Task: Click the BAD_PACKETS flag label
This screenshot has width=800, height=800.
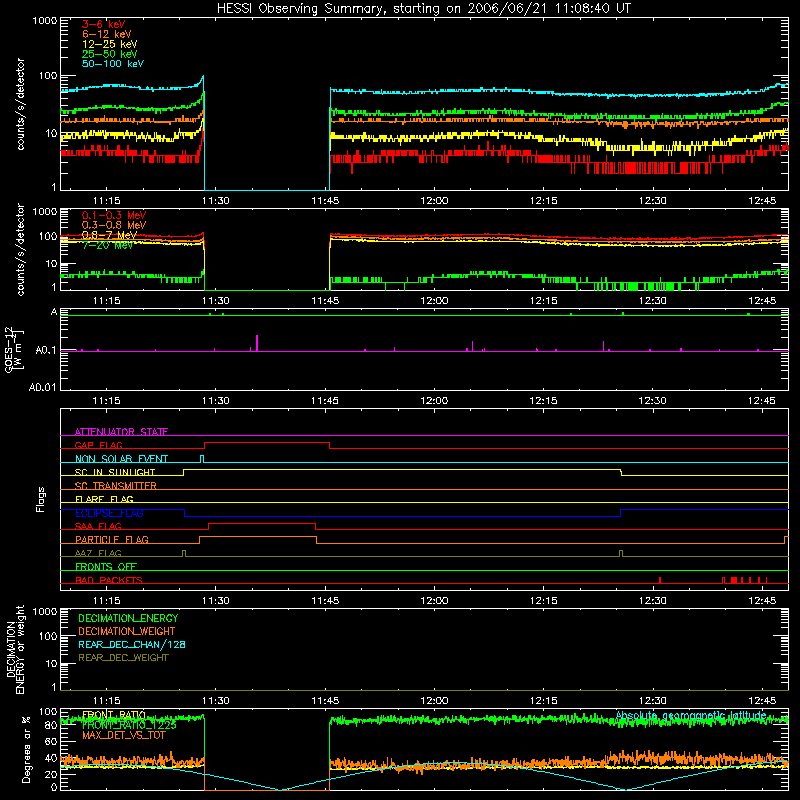Action: click(109, 580)
